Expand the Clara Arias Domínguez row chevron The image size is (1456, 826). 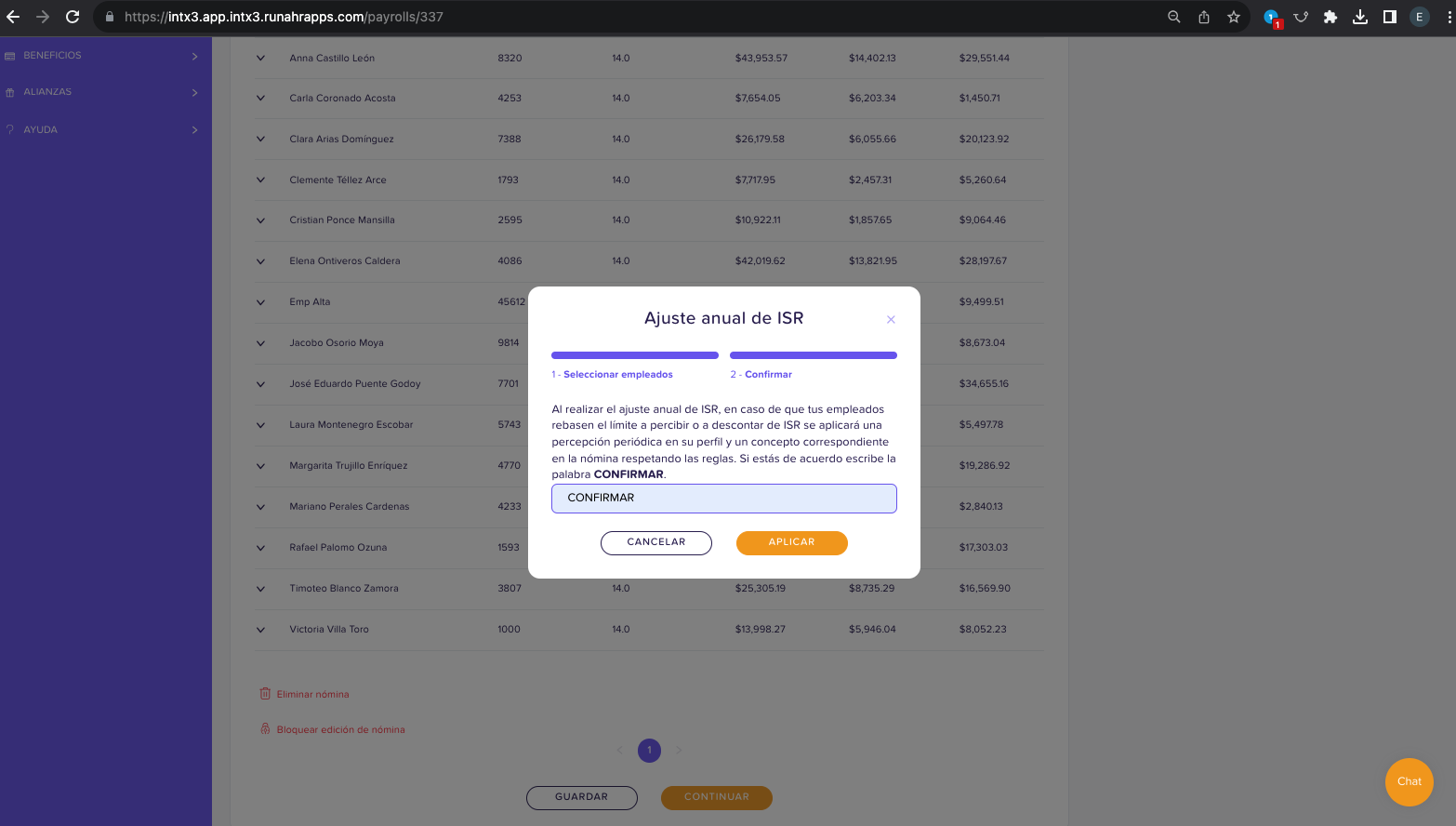pos(260,139)
